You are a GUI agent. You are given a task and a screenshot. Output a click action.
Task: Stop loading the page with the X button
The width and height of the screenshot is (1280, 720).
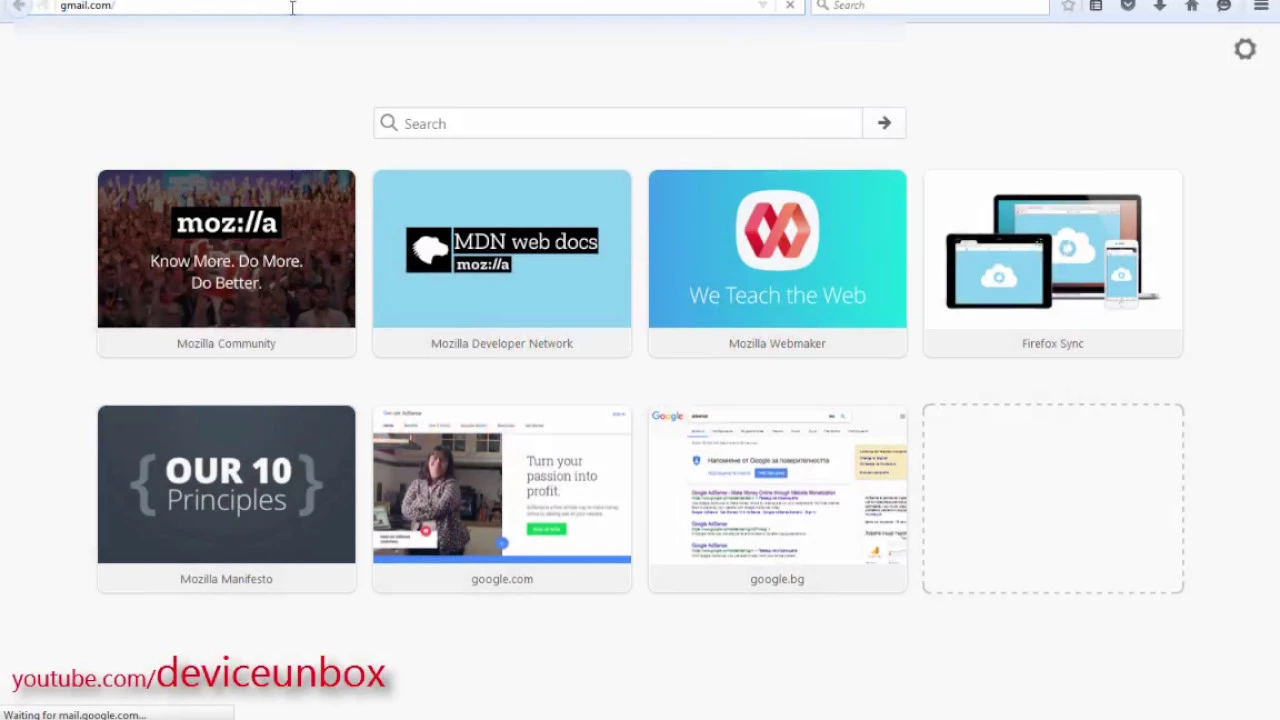tap(790, 5)
